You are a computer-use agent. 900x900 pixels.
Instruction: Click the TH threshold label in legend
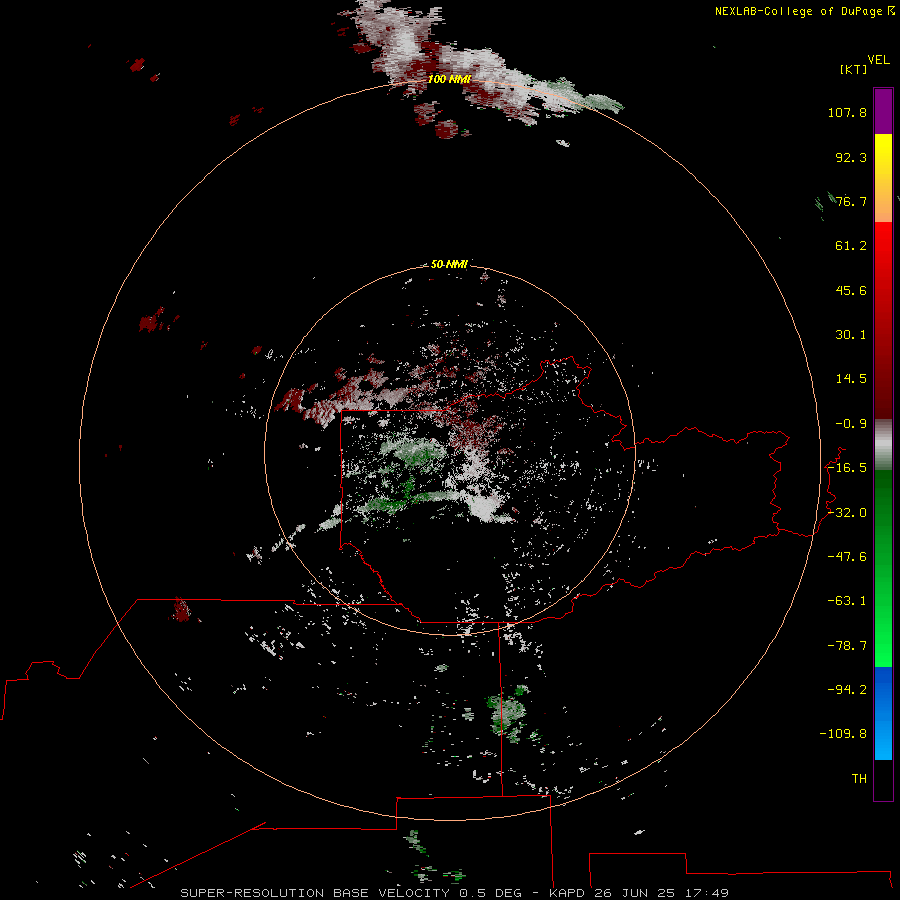[x=859, y=779]
